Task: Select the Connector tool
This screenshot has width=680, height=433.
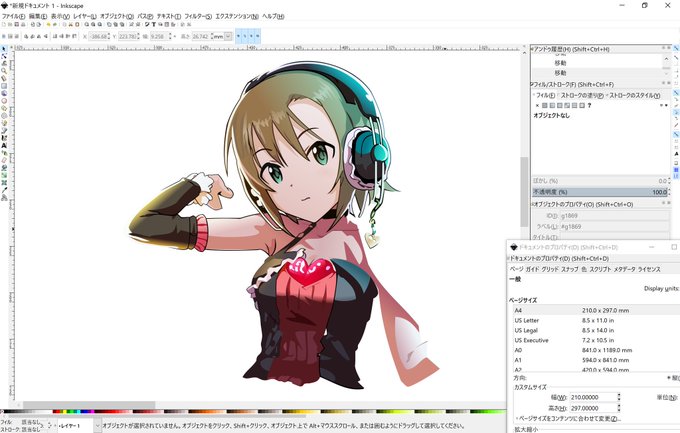Action: click(x=4, y=197)
